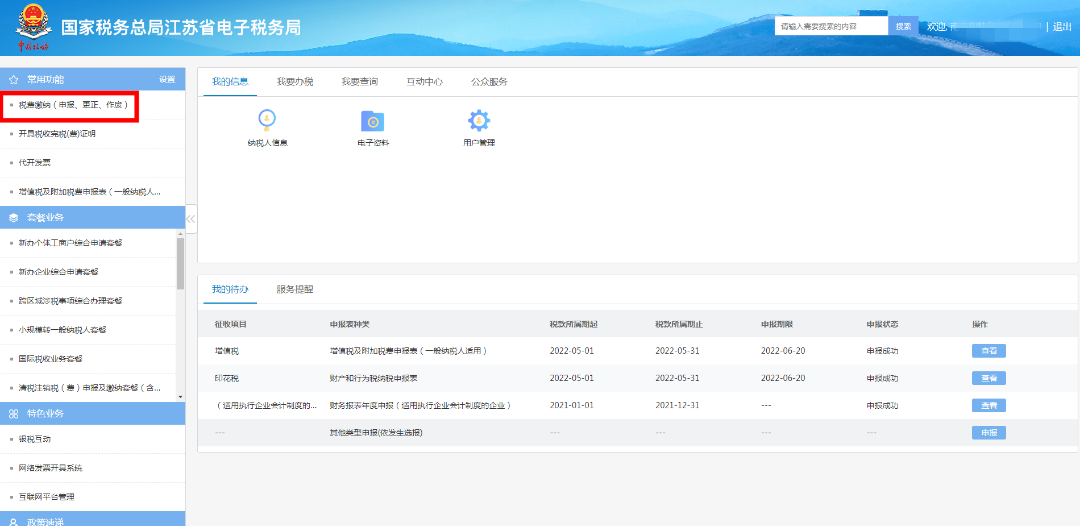Switch to the 我要查询 tab
The height and width of the screenshot is (526, 1080).
[360, 81]
